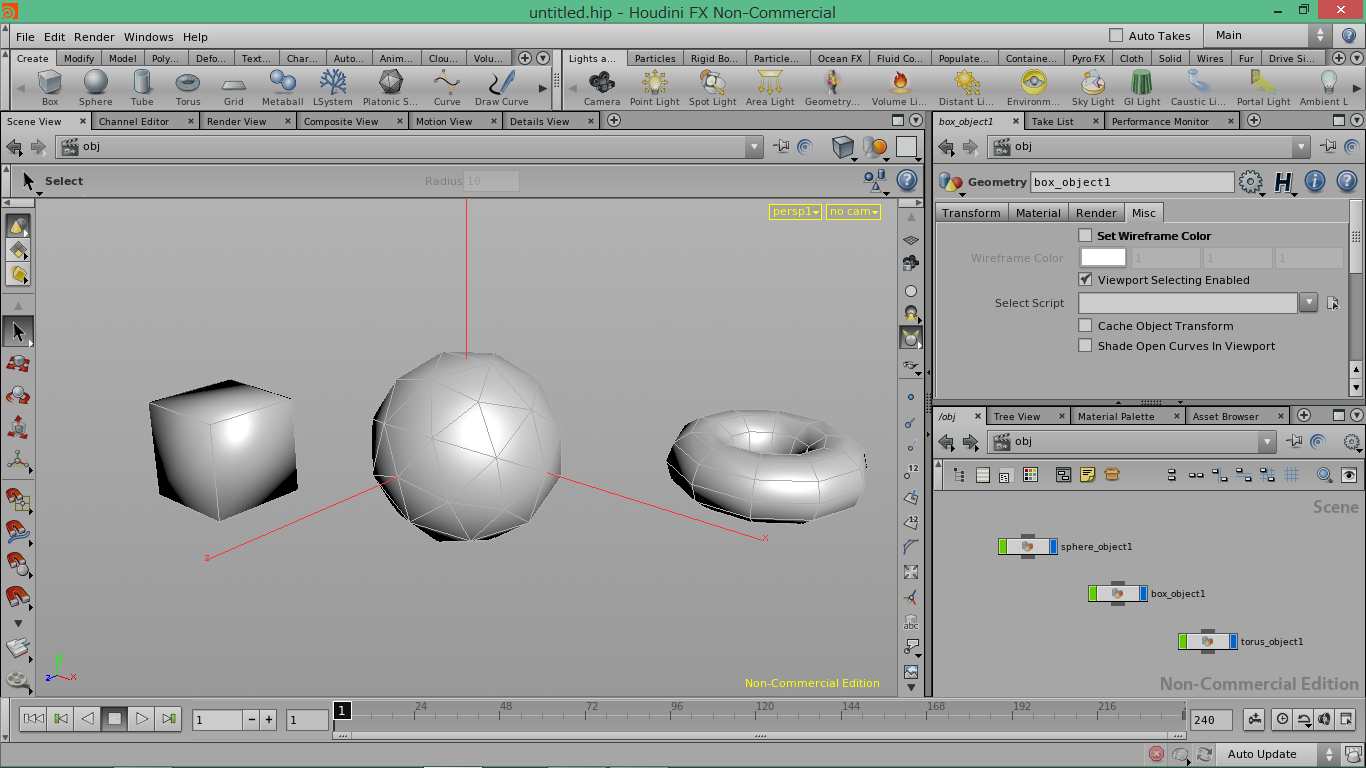Screen dimensions: 1366x768
Task: Add a Portal Light
Action: (x=1264, y=87)
